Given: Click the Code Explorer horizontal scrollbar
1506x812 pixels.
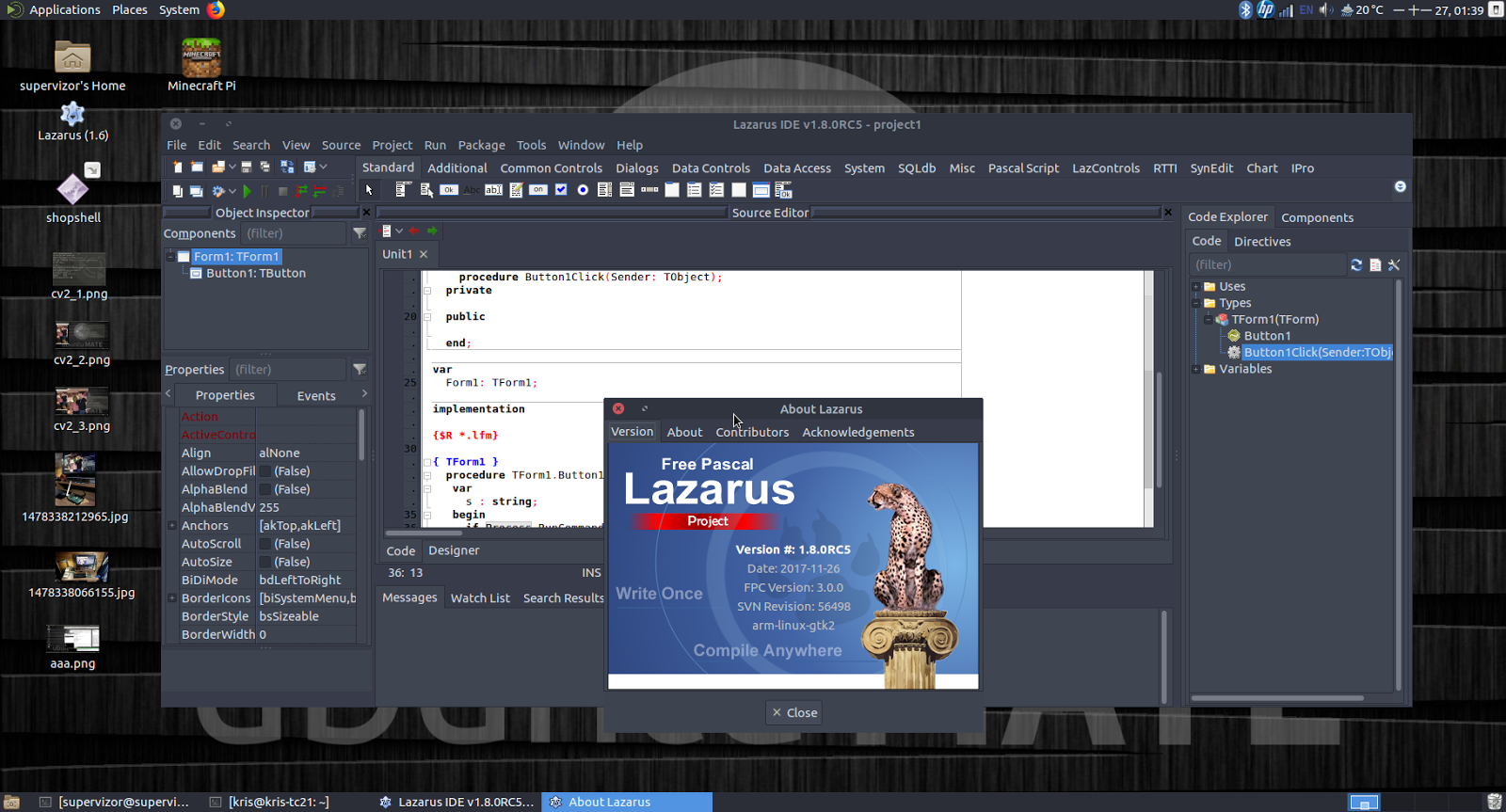Looking at the screenshot, I should coord(1277,698).
